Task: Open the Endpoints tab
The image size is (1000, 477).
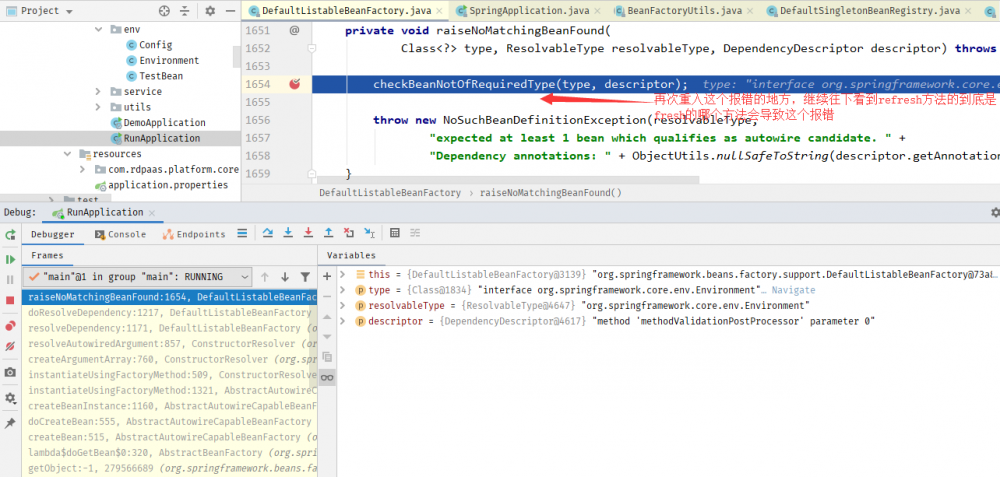Action: point(194,234)
